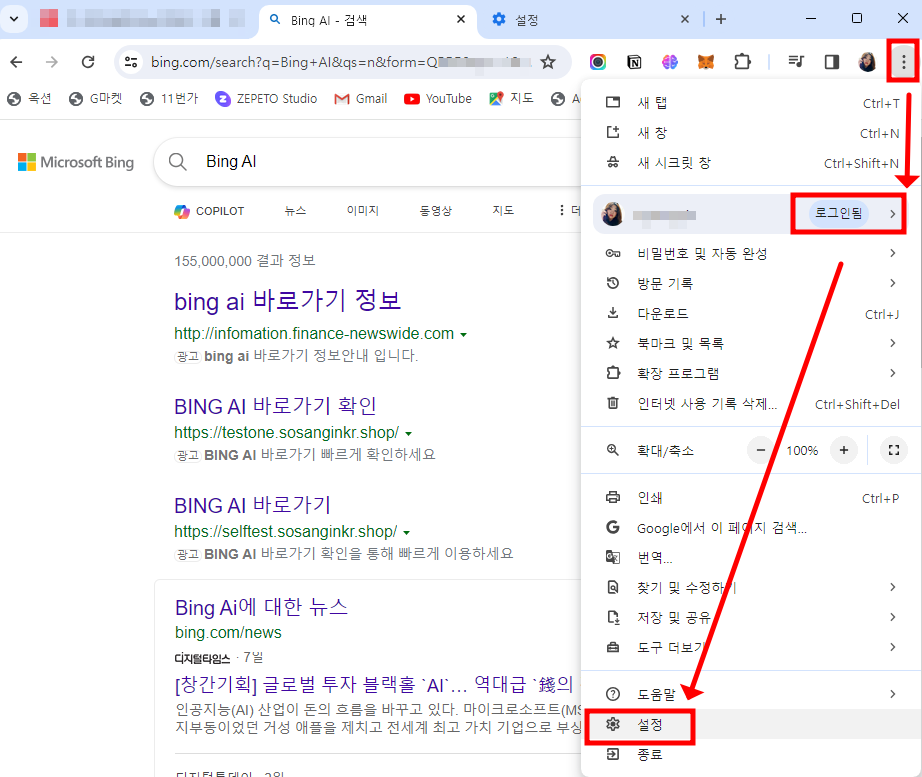Expand 찾기 및 수정하기 submenu
Viewport: 922px width, 777px height.
tap(751, 587)
